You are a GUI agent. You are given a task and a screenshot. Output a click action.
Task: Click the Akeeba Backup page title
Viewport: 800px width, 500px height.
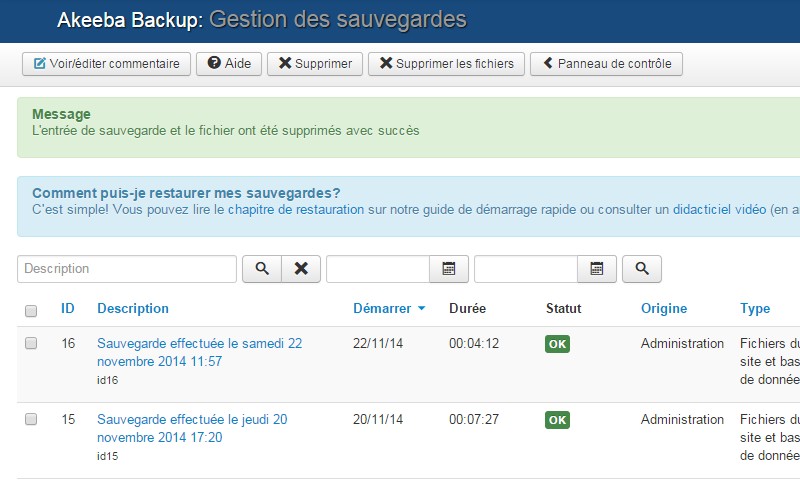click(x=262, y=20)
